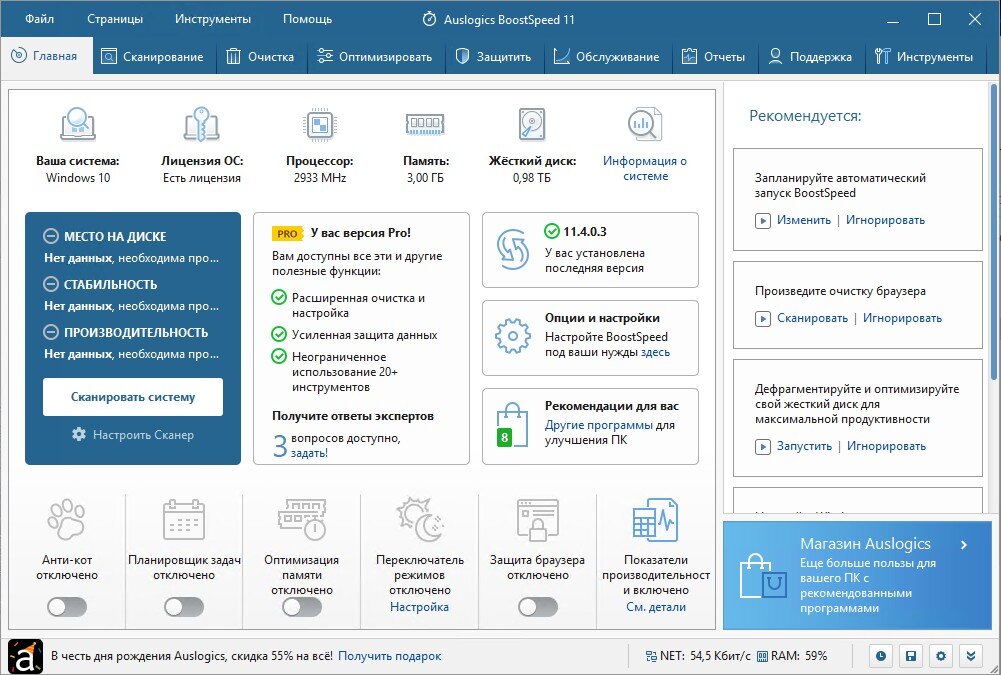The height and width of the screenshot is (675, 1001).
Task: Switch to the Сканирование tab
Action: point(153,57)
